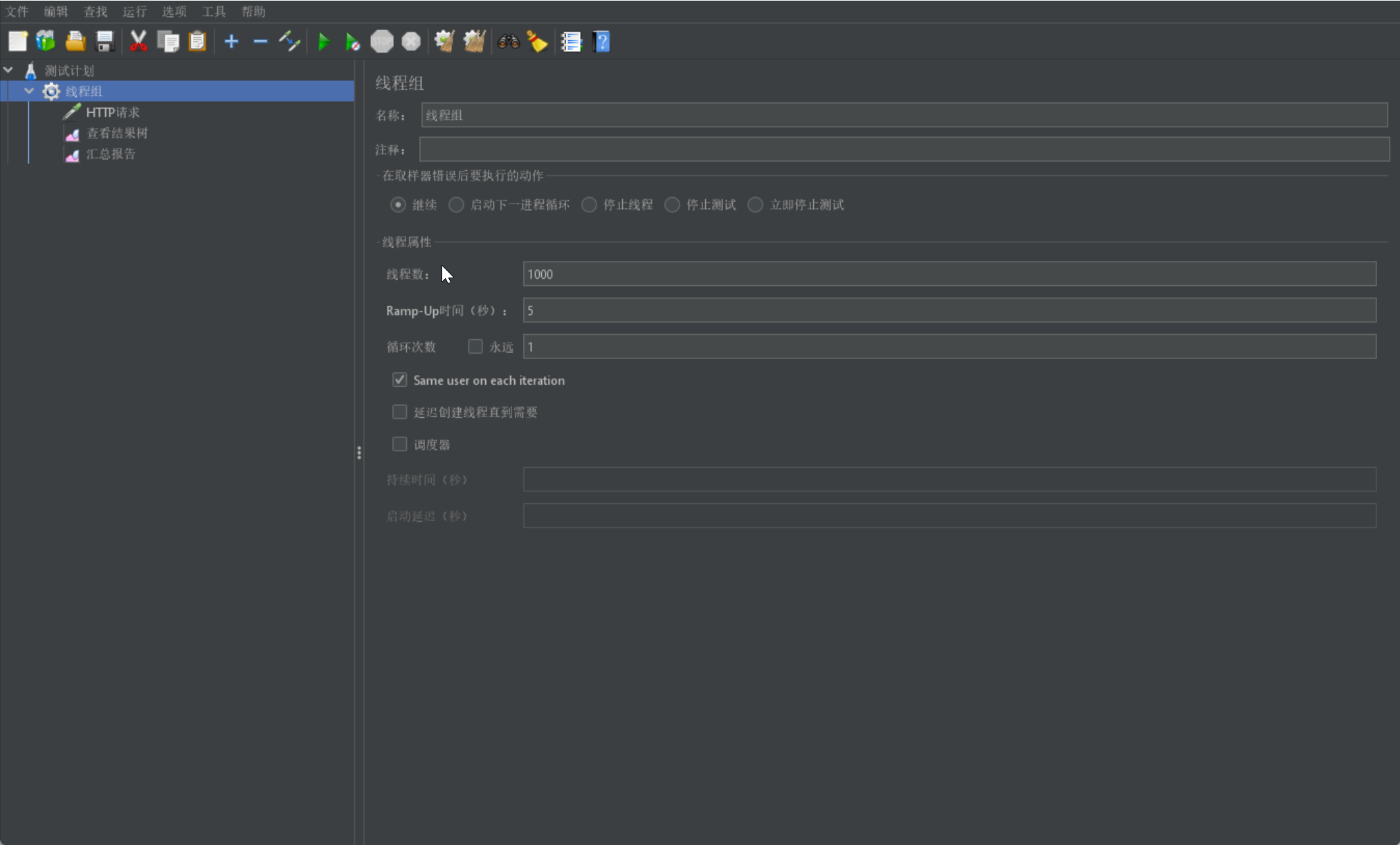Click the 查看结果树 tree item

click(117, 133)
